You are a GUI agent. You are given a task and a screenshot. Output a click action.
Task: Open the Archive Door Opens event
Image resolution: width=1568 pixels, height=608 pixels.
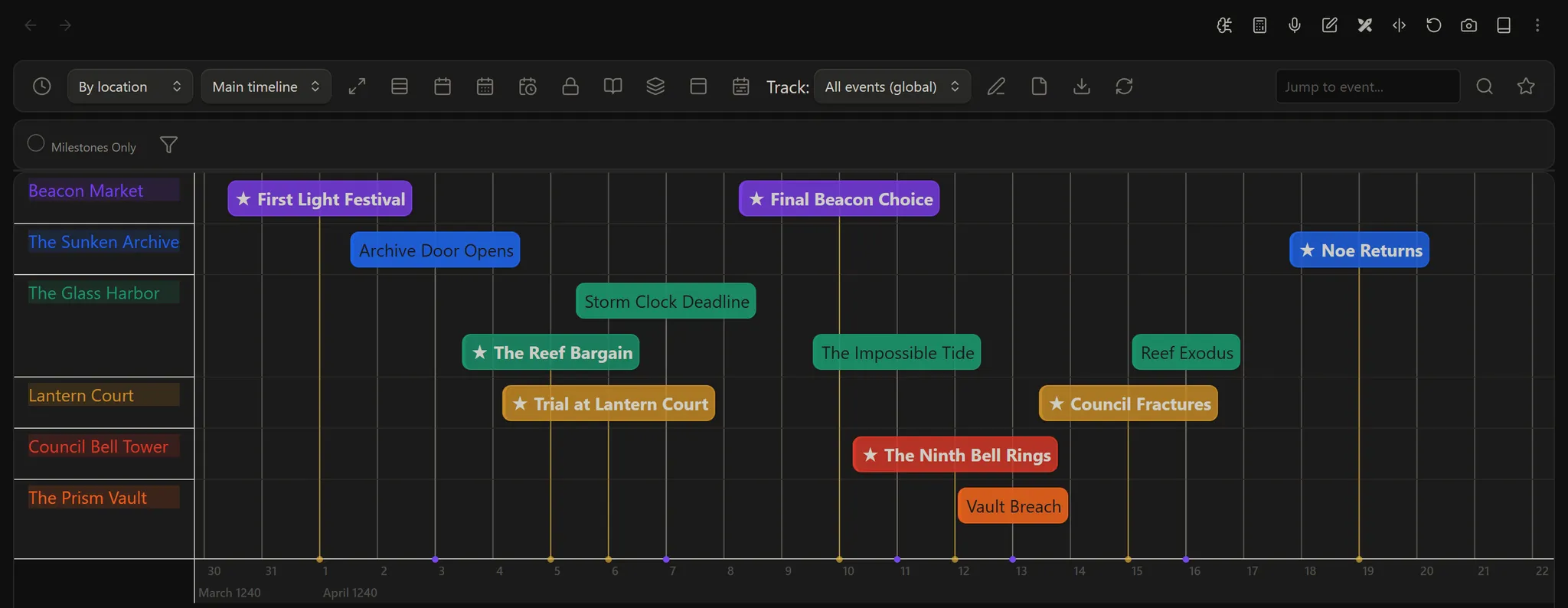435,250
